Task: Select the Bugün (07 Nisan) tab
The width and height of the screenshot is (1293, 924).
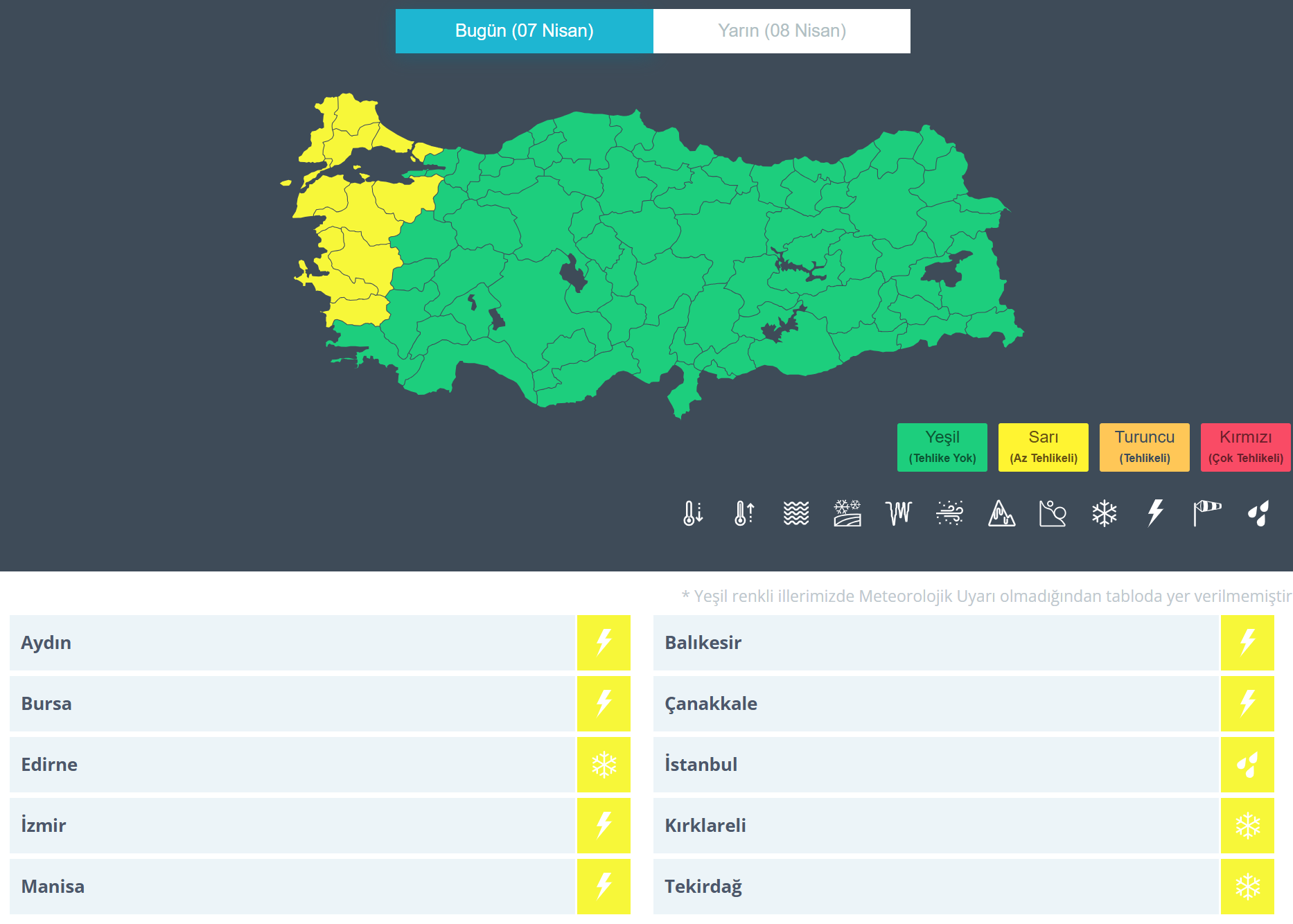Action: click(524, 31)
